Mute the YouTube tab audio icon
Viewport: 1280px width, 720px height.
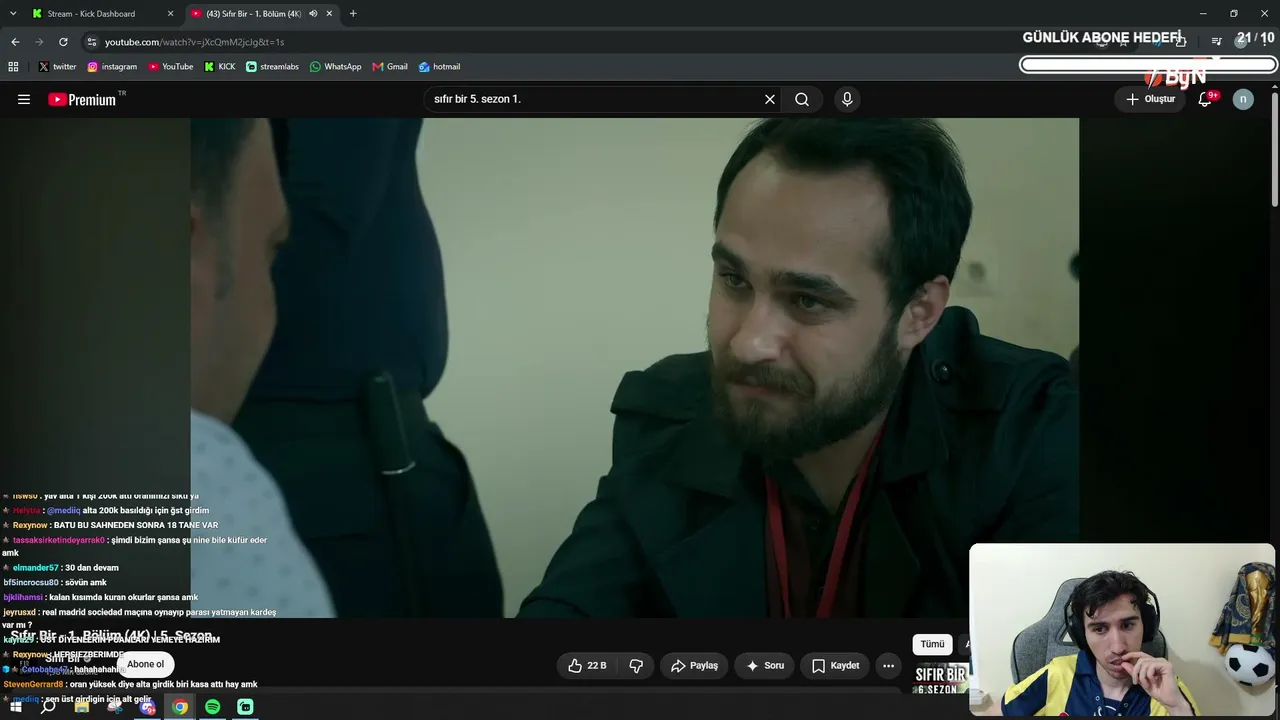pos(313,14)
